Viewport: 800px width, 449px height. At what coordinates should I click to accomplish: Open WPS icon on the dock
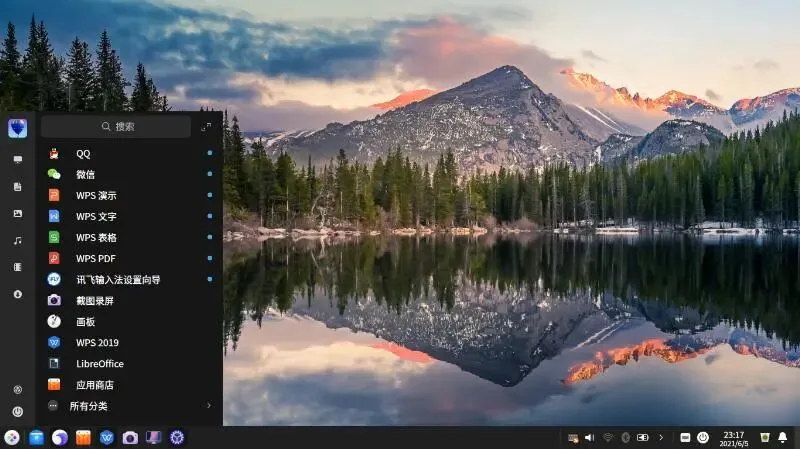(107, 438)
